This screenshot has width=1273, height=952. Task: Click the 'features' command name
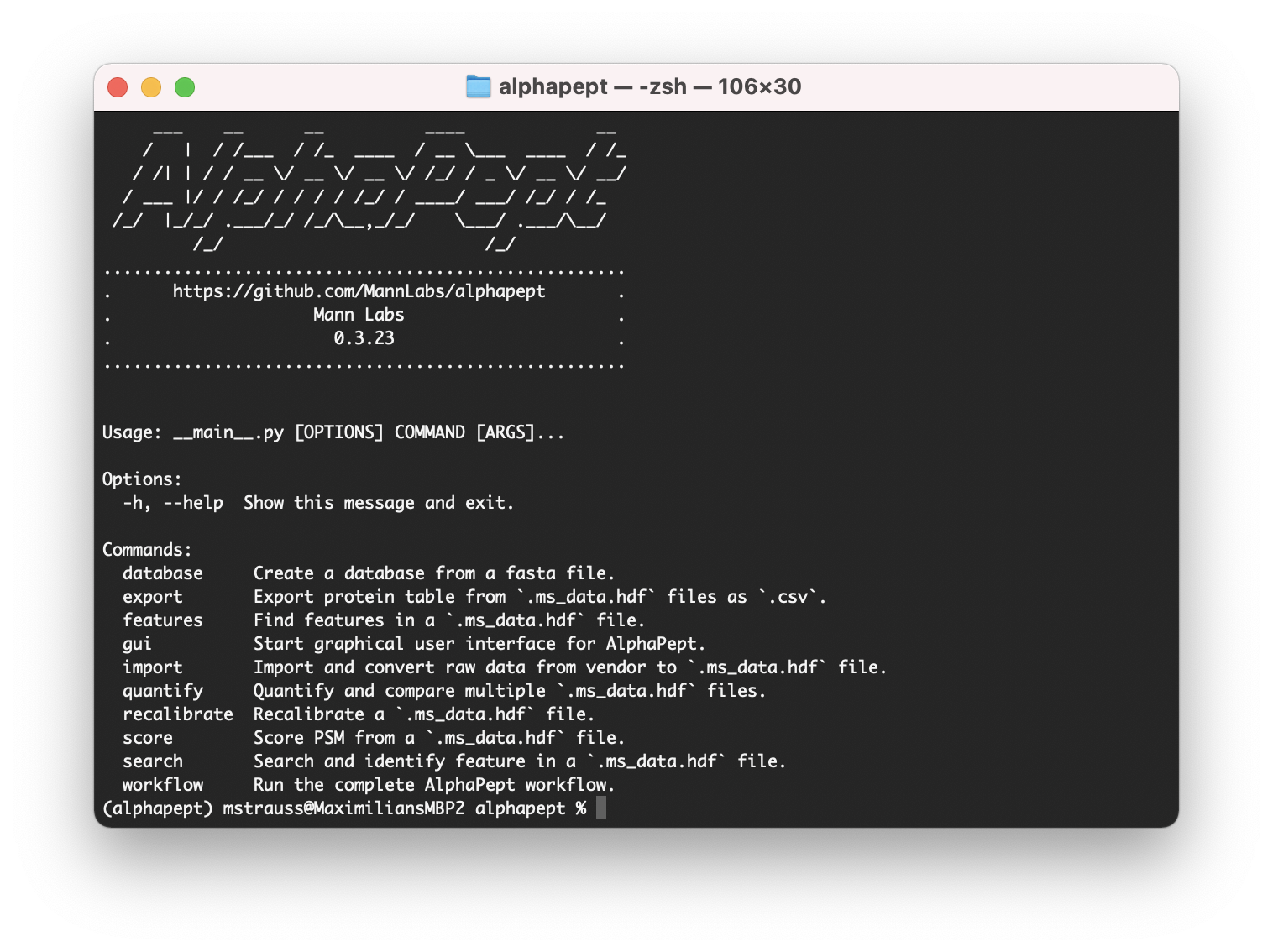pyautogui.click(x=163, y=620)
